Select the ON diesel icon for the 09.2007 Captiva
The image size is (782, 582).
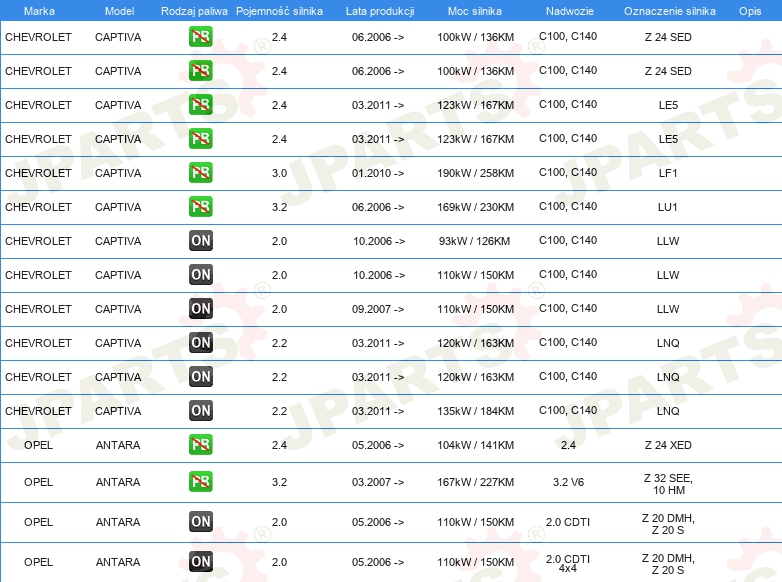tap(201, 309)
